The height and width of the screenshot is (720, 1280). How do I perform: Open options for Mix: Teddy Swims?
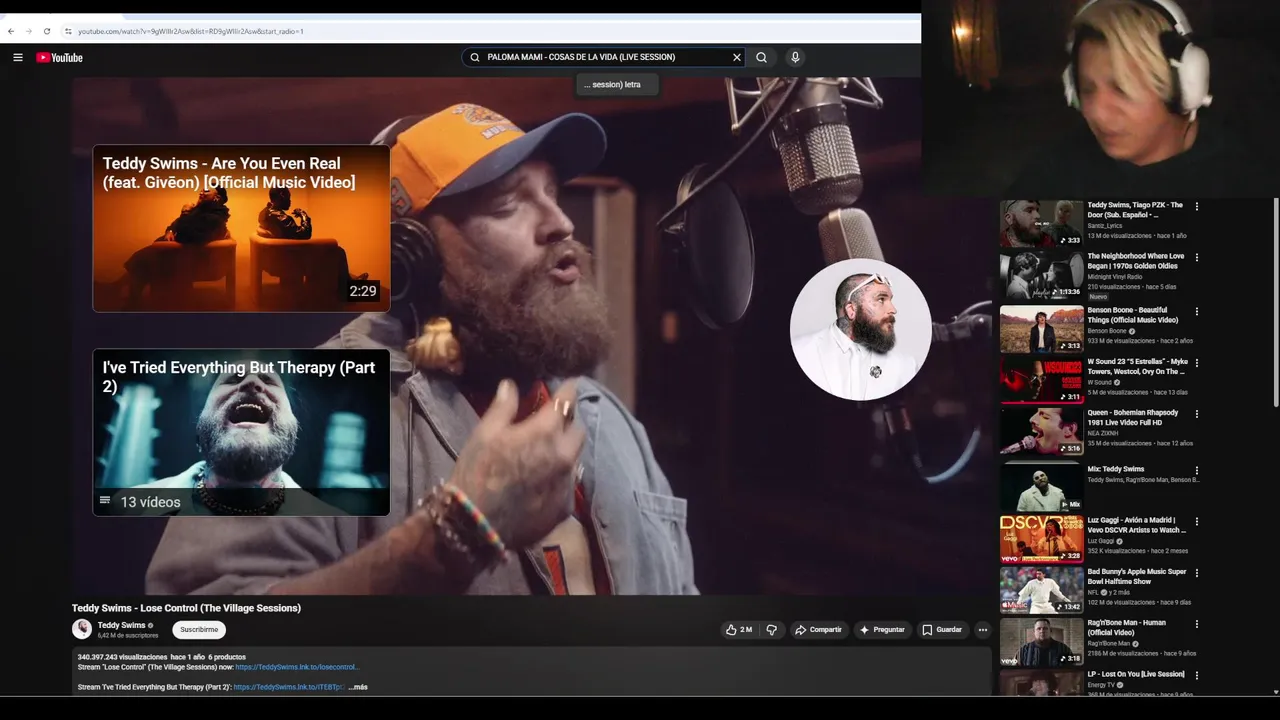point(1197,471)
